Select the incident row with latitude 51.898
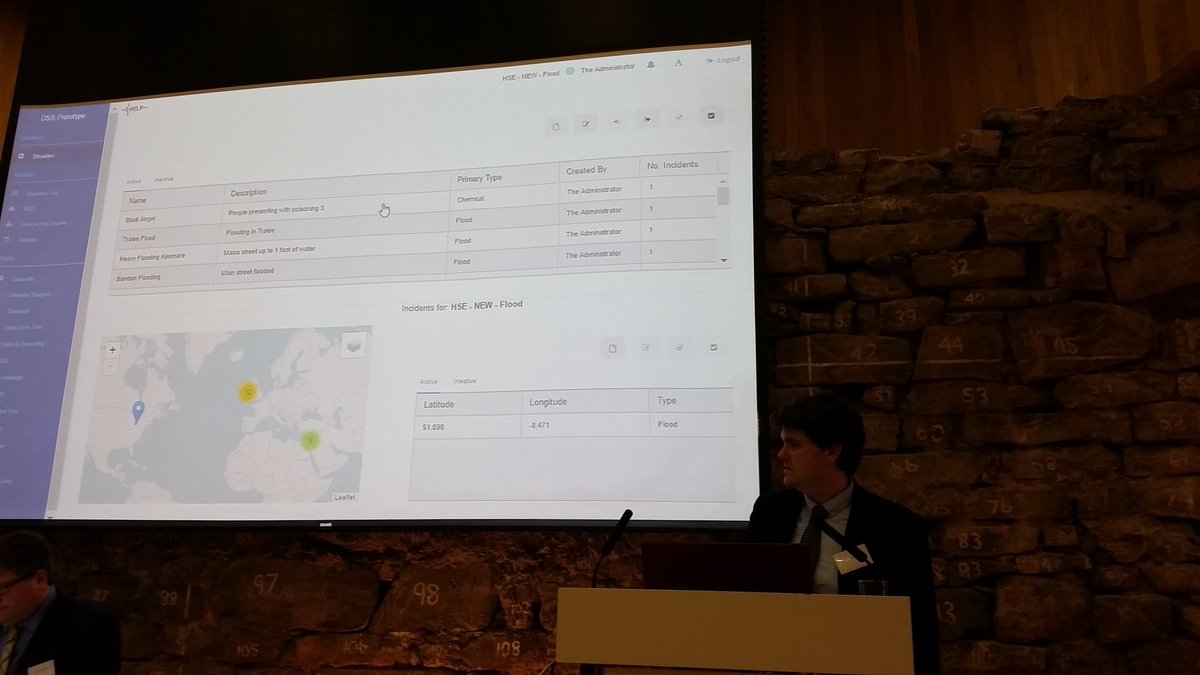The image size is (1200, 675). click(x=574, y=425)
